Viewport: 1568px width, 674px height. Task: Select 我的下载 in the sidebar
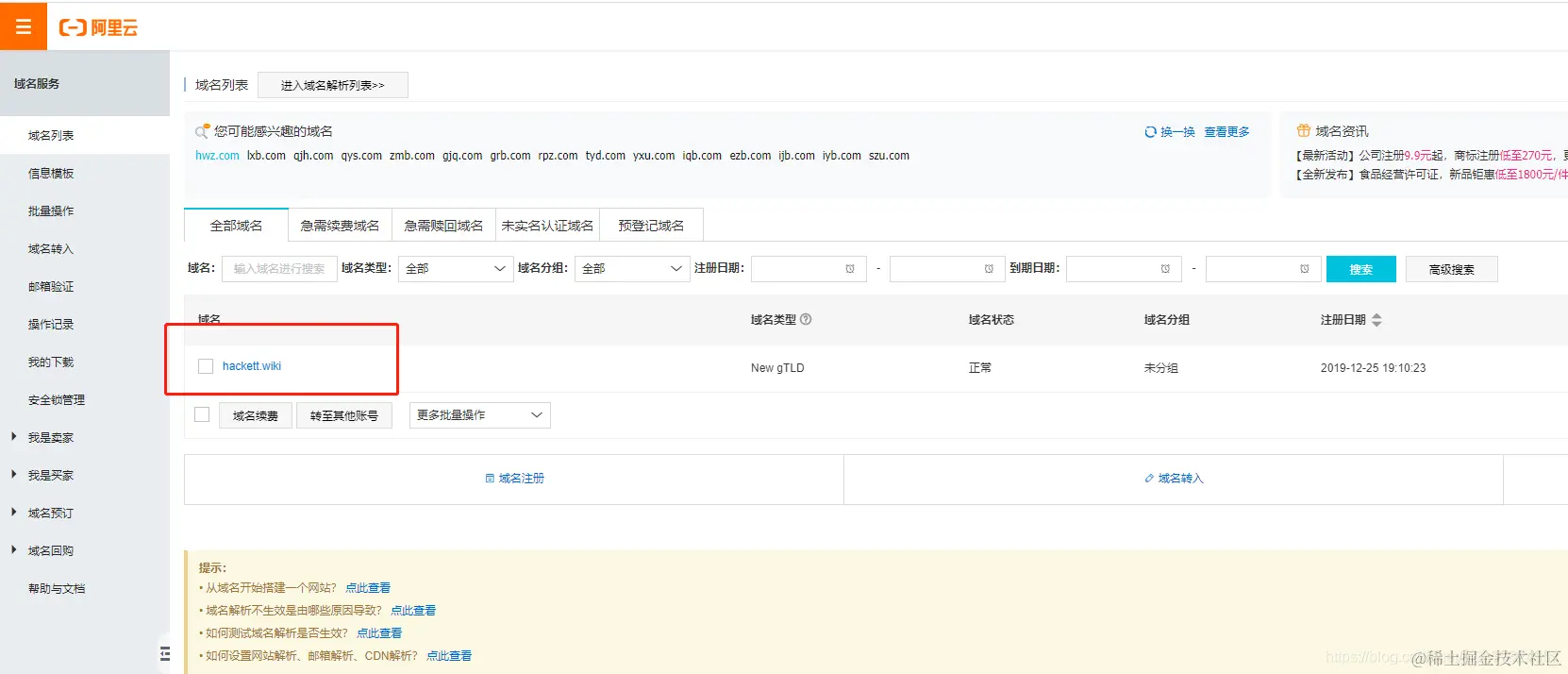tap(85, 362)
